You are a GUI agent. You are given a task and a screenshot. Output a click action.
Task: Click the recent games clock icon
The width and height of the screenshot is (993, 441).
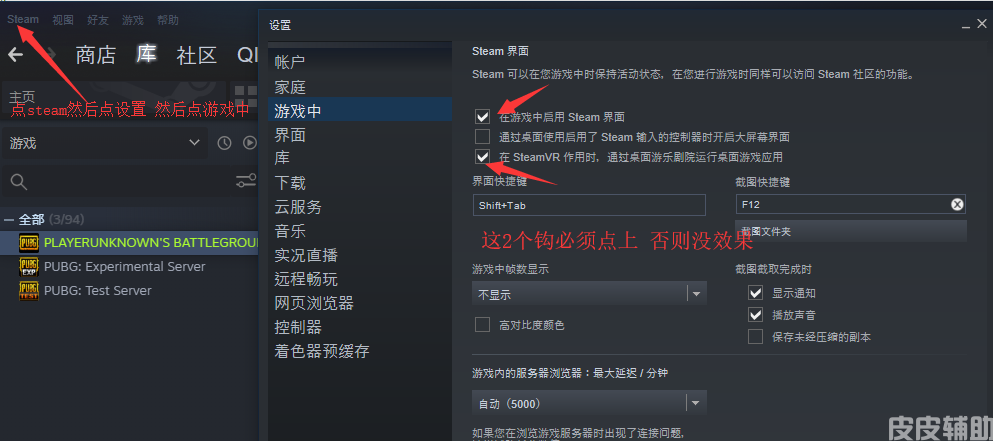[224, 143]
